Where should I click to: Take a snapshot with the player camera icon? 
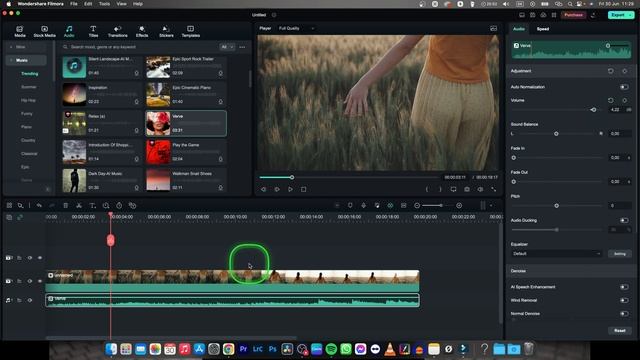467,189
